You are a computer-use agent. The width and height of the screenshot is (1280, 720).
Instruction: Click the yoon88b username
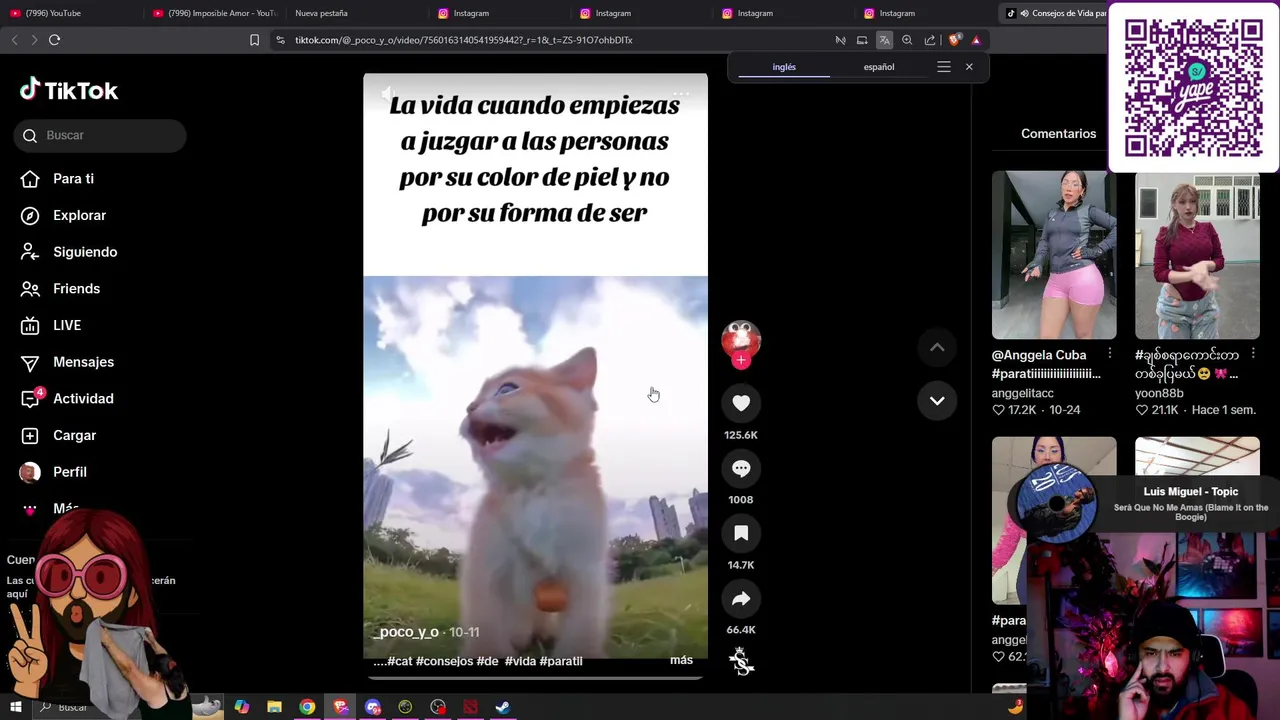point(1159,393)
